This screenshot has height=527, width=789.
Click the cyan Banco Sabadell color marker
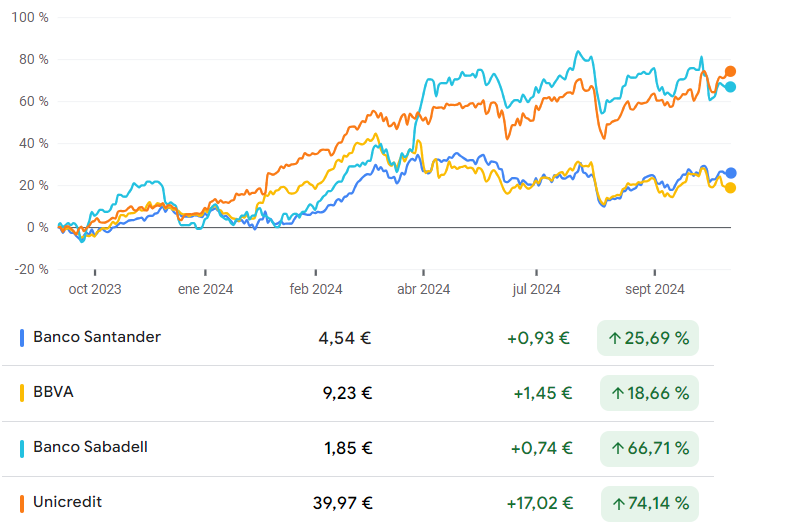point(22,448)
